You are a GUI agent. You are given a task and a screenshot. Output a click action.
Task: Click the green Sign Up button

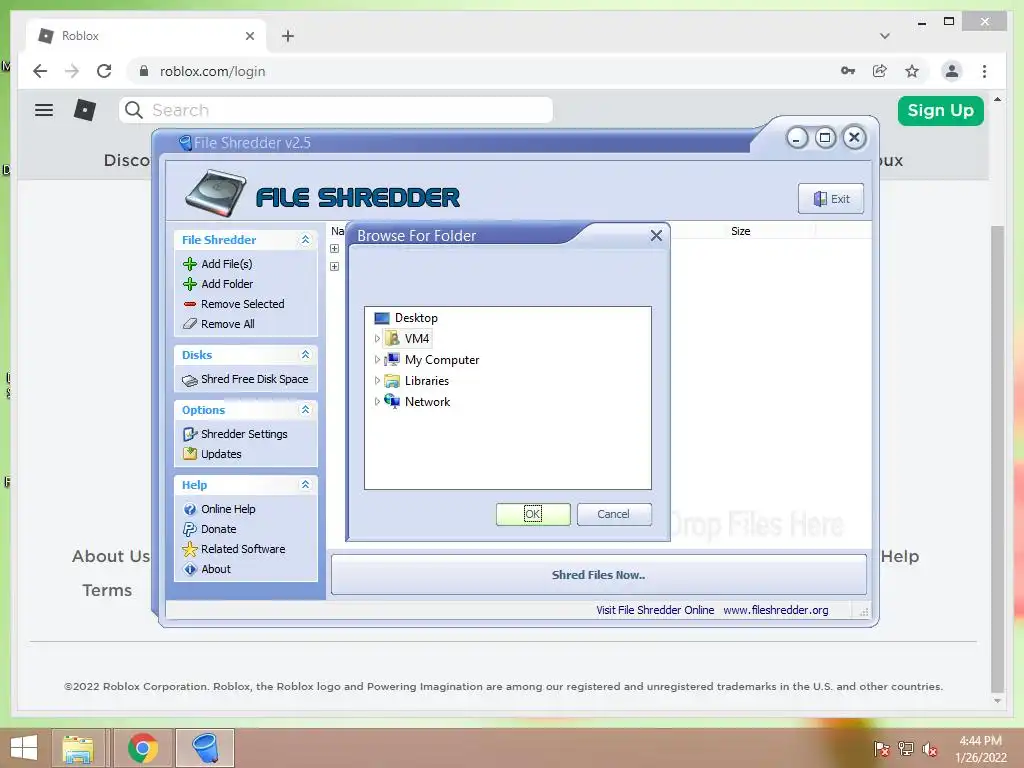tap(940, 110)
